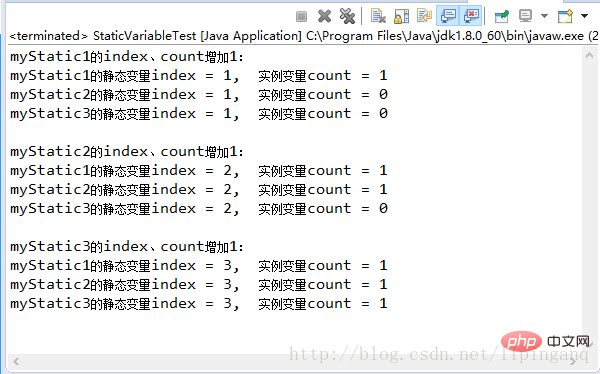Click the Remove Launch single X icon
The height and width of the screenshot is (374, 600).
pos(324,16)
